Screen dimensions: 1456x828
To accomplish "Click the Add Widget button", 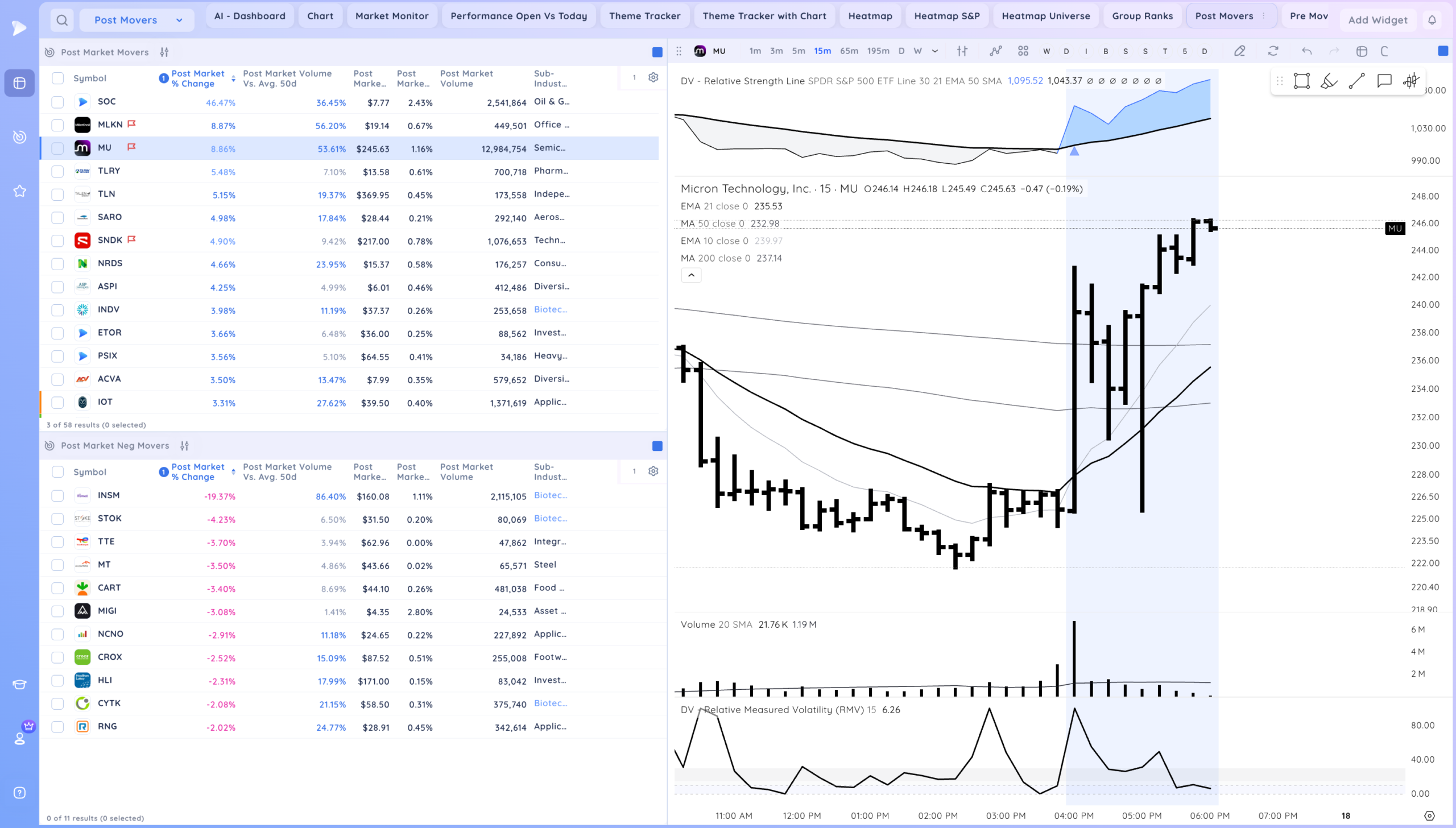I will click(1378, 20).
